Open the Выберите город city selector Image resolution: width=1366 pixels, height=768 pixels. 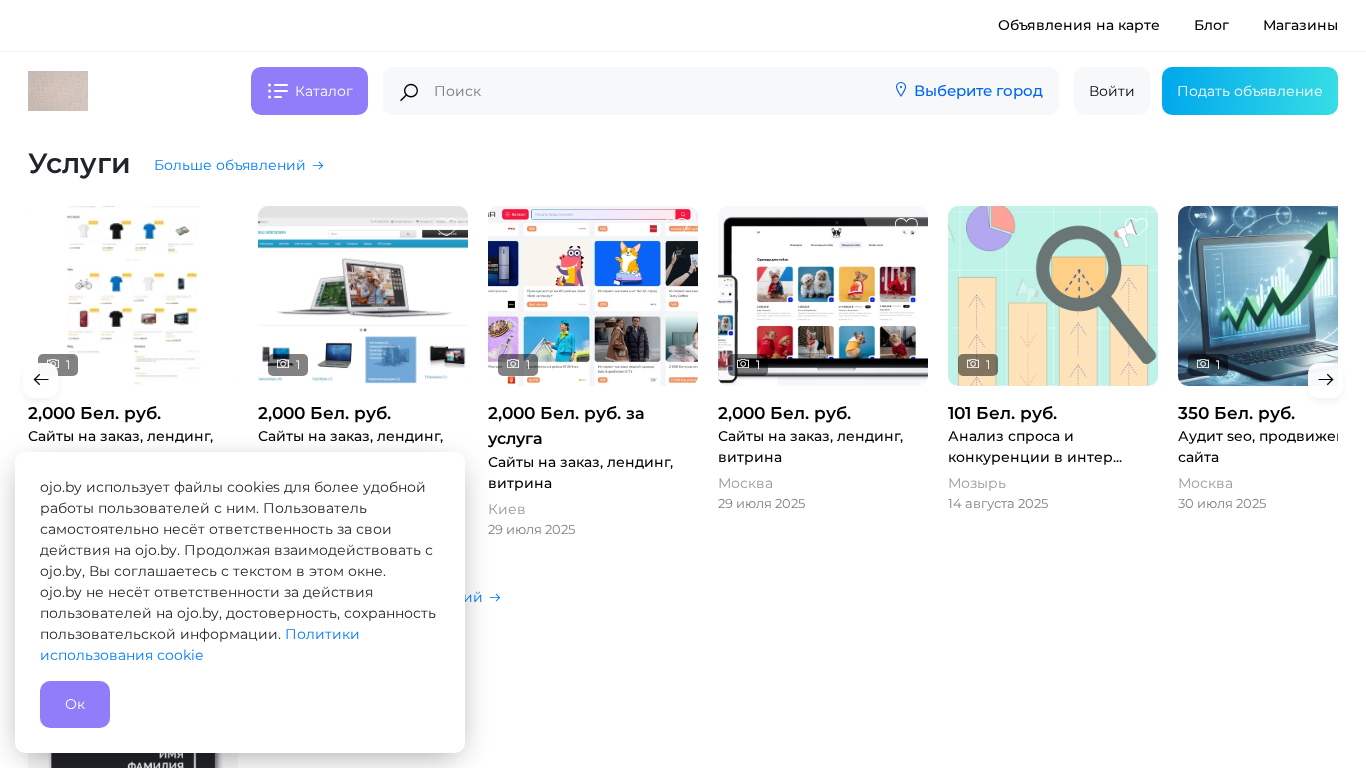(968, 91)
